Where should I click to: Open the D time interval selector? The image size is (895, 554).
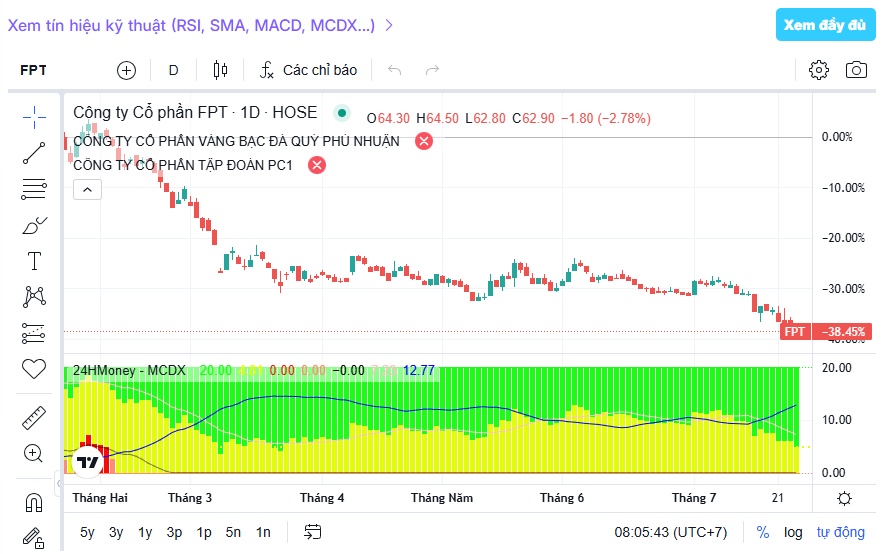click(x=174, y=70)
